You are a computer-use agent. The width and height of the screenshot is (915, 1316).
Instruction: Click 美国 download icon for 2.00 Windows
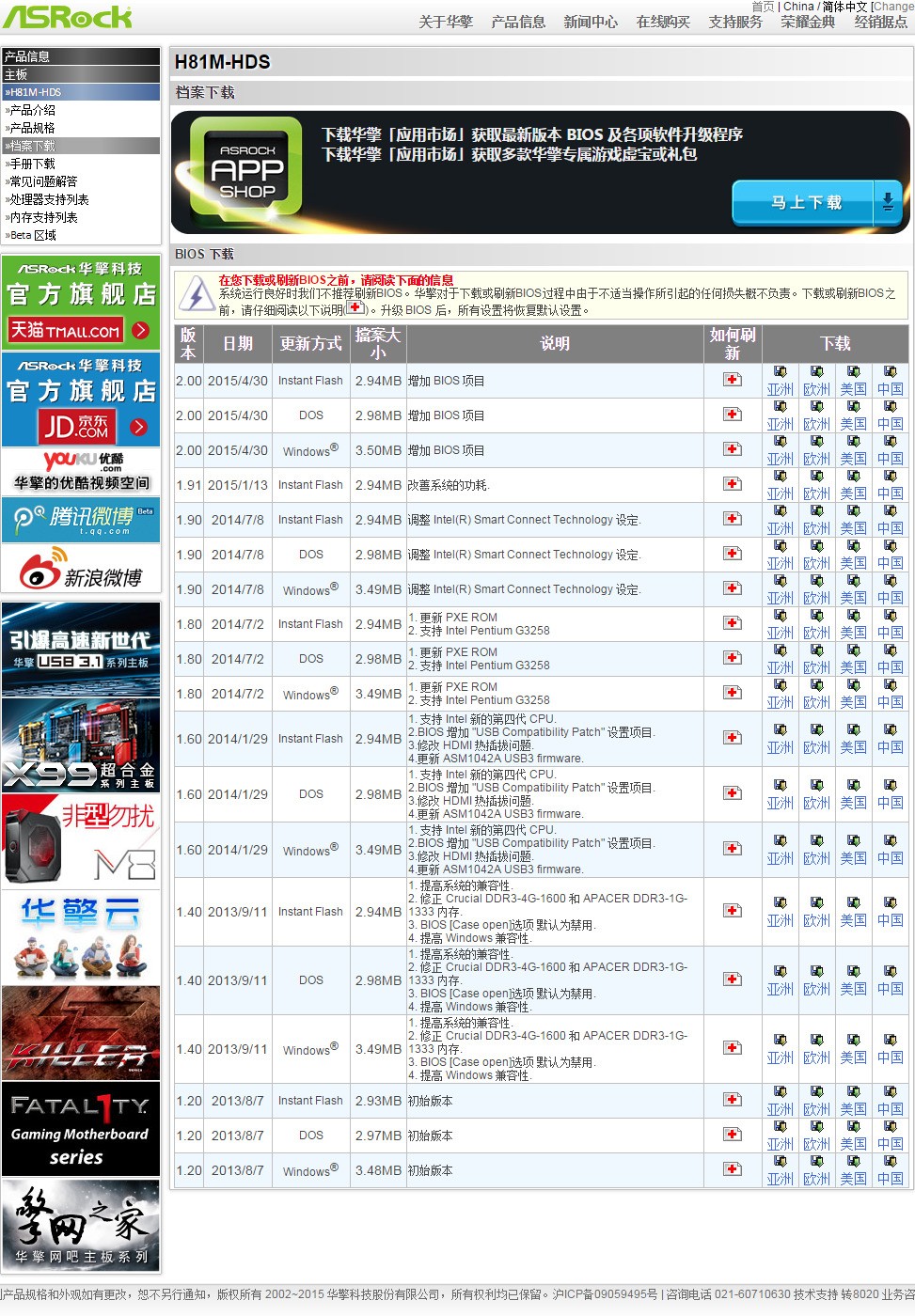coord(853,441)
